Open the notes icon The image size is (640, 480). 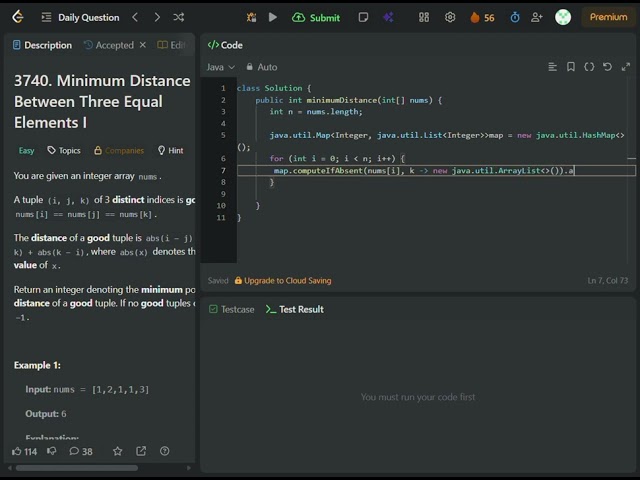click(x=363, y=17)
